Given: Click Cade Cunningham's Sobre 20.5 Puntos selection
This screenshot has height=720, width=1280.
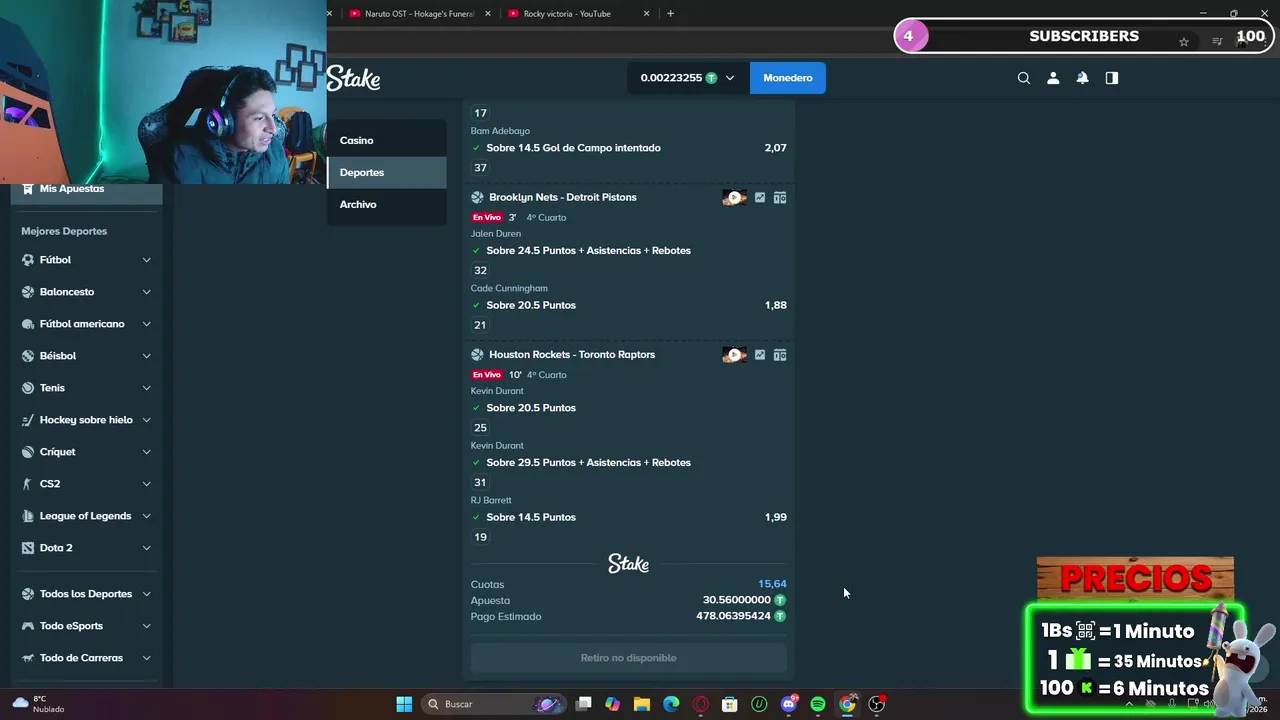Looking at the screenshot, I should click(x=531, y=305).
